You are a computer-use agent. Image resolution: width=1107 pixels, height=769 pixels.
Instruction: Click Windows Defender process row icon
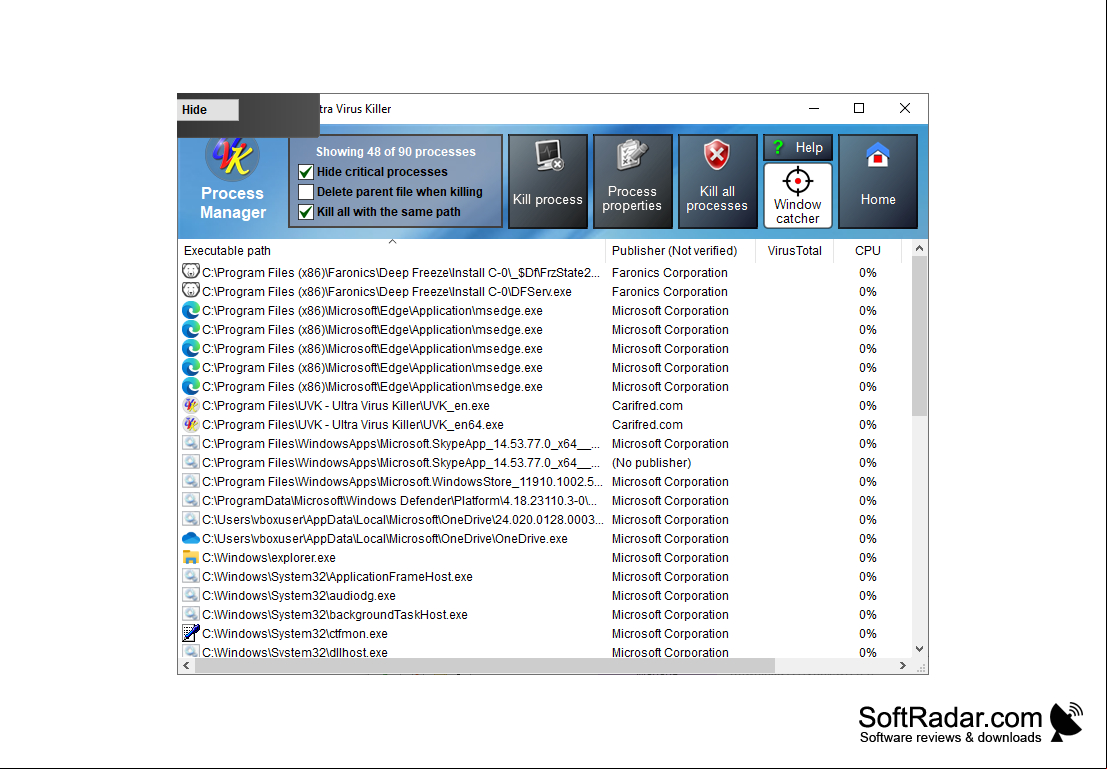[191, 500]
